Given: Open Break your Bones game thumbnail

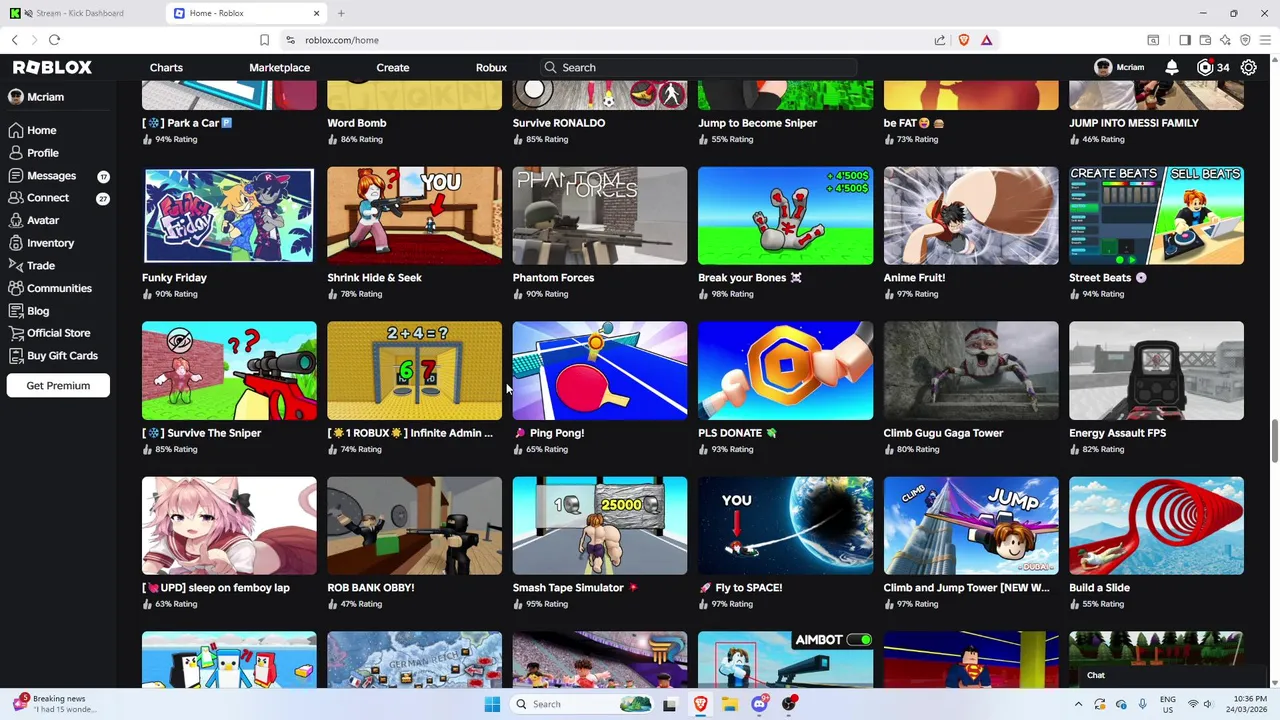Looking at the screenshot, I should pos(785,215).
